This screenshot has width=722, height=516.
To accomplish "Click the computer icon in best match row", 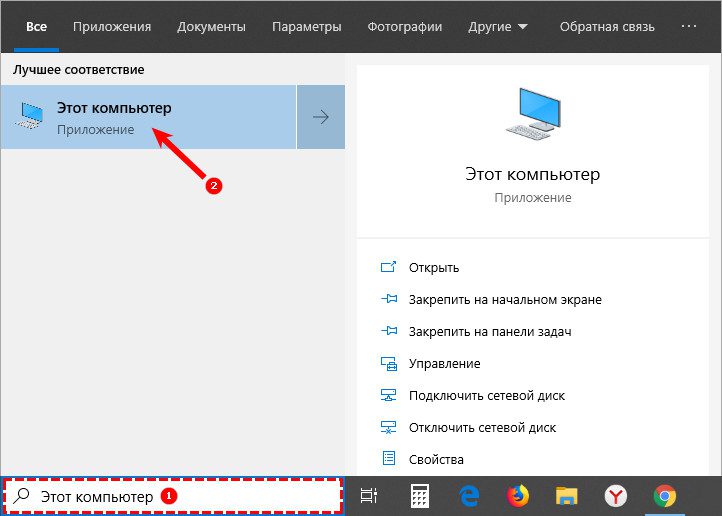I will pos(30,116).
